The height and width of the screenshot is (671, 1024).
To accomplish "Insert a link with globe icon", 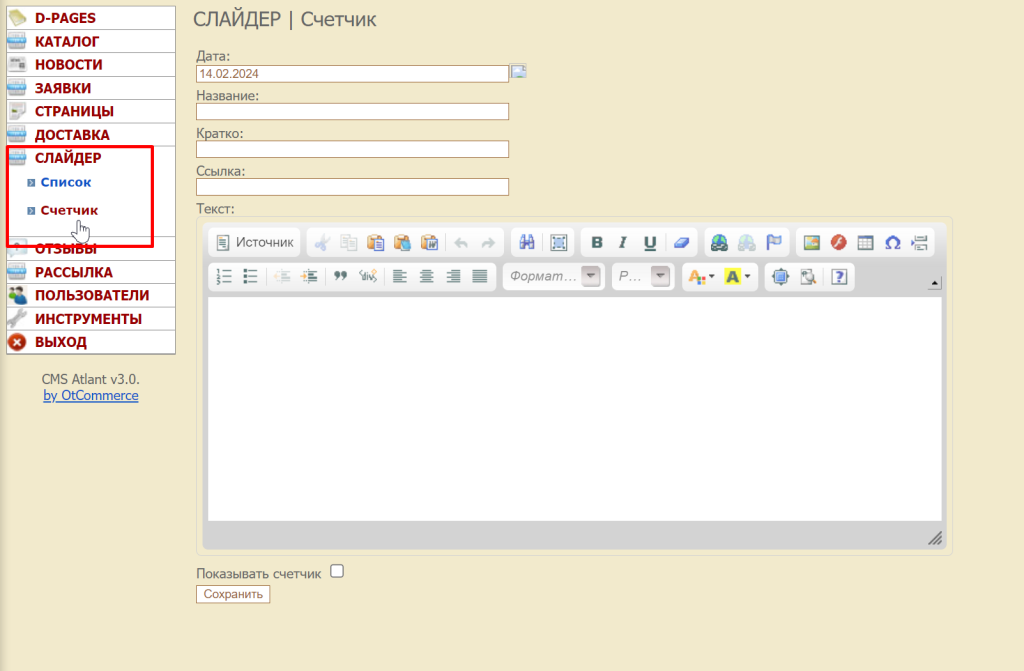I will (x=720, y=243).
